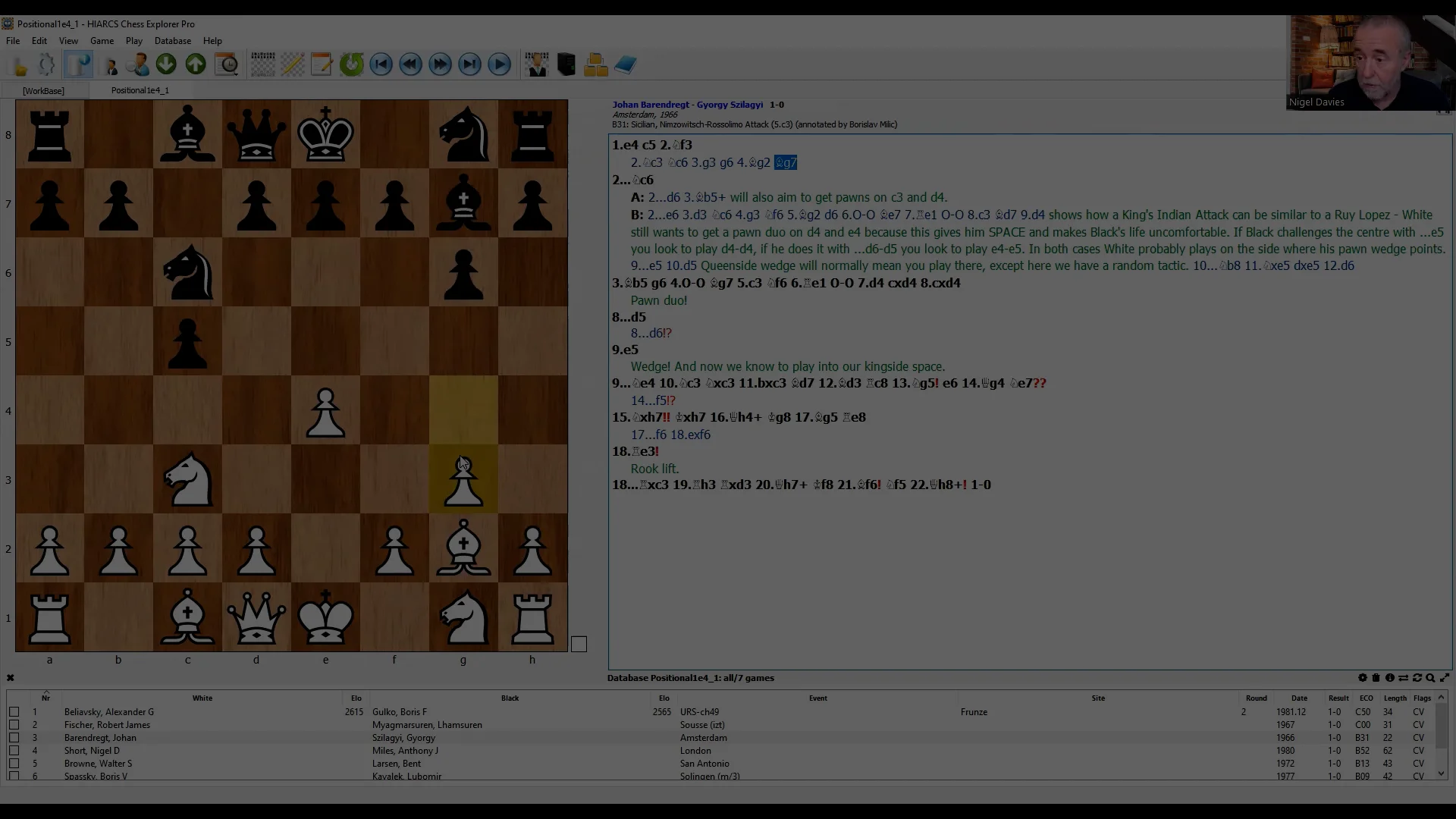This screenshot has height=819, width=1456.
Task: Open the position setup chessboard tool
Action: 262,64
